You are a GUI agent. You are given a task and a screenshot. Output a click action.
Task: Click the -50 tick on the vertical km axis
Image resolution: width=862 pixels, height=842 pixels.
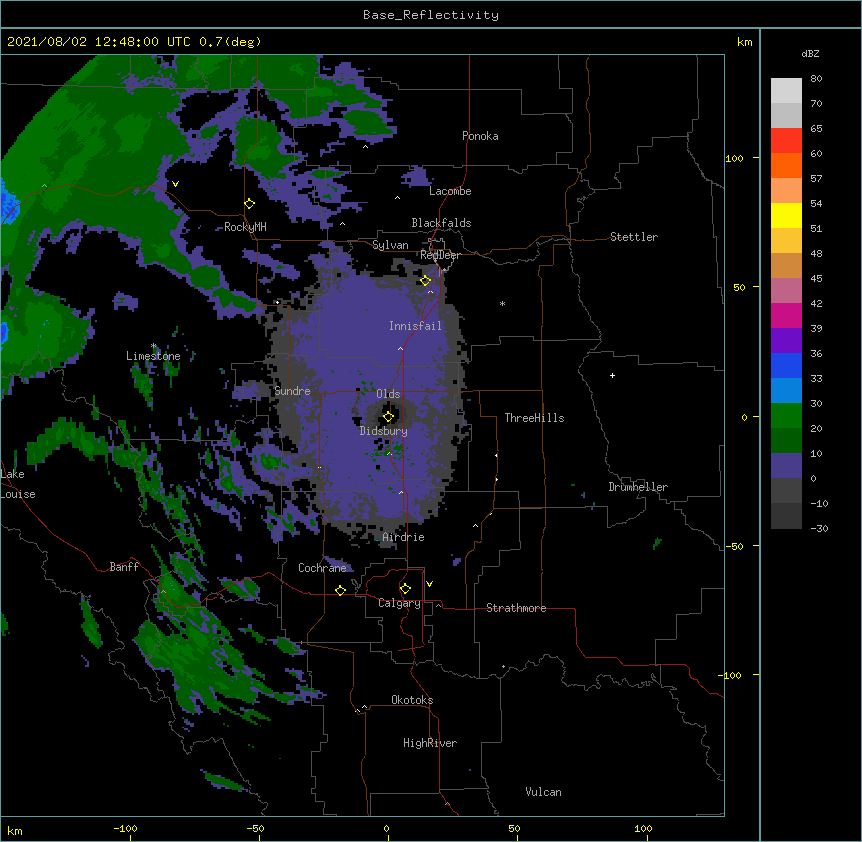(x=734, y=546)
